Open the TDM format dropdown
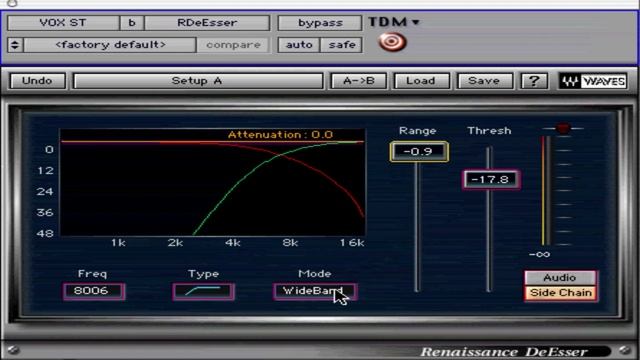Viewport: 640px width, 360px height. pos(394,22)
